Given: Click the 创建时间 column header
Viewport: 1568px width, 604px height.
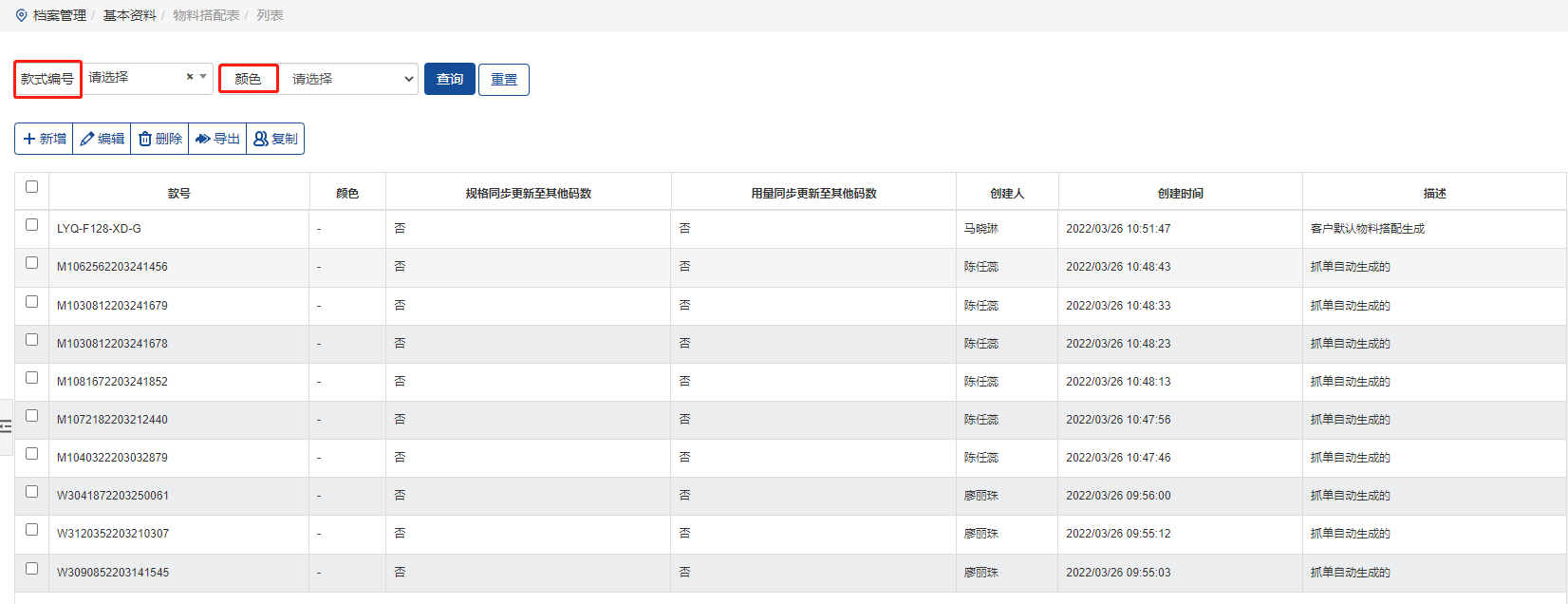Looking at the screenshot, I should pyautogui.click(x=1180, y=193).
